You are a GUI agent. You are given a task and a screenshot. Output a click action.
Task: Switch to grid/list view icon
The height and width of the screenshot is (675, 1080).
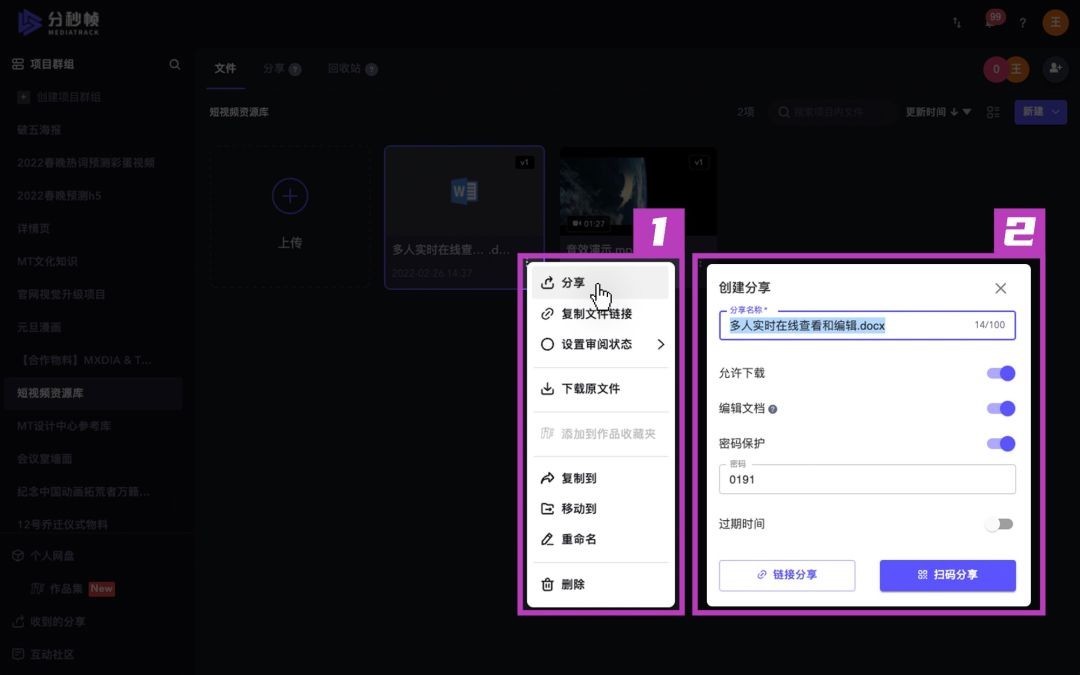point(993,112)
